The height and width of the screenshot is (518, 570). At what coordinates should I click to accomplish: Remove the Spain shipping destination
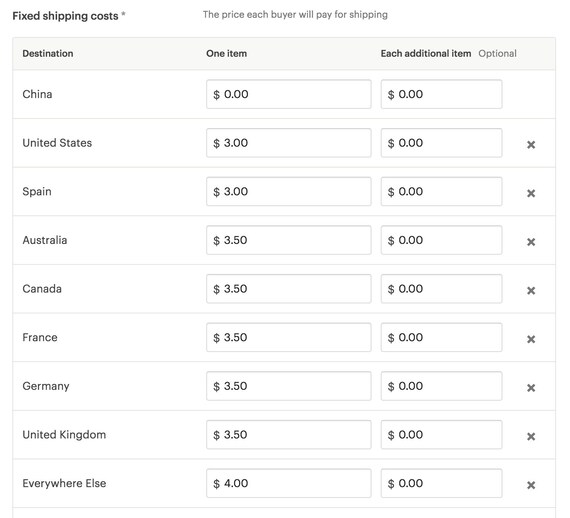coord(531,193)
